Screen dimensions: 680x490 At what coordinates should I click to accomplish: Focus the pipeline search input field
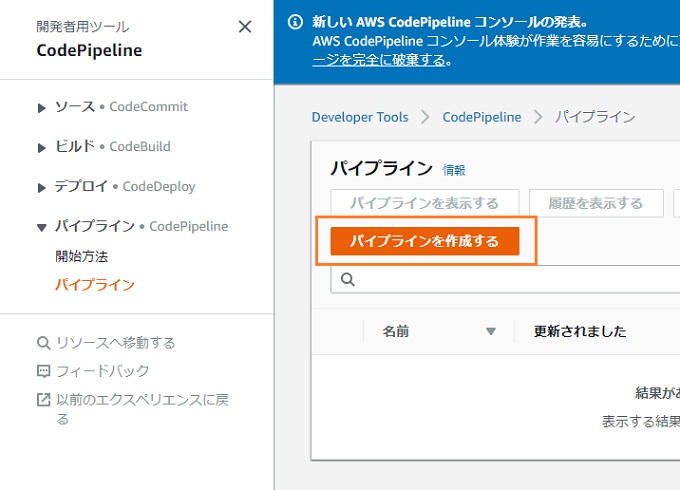click(505, 280)
